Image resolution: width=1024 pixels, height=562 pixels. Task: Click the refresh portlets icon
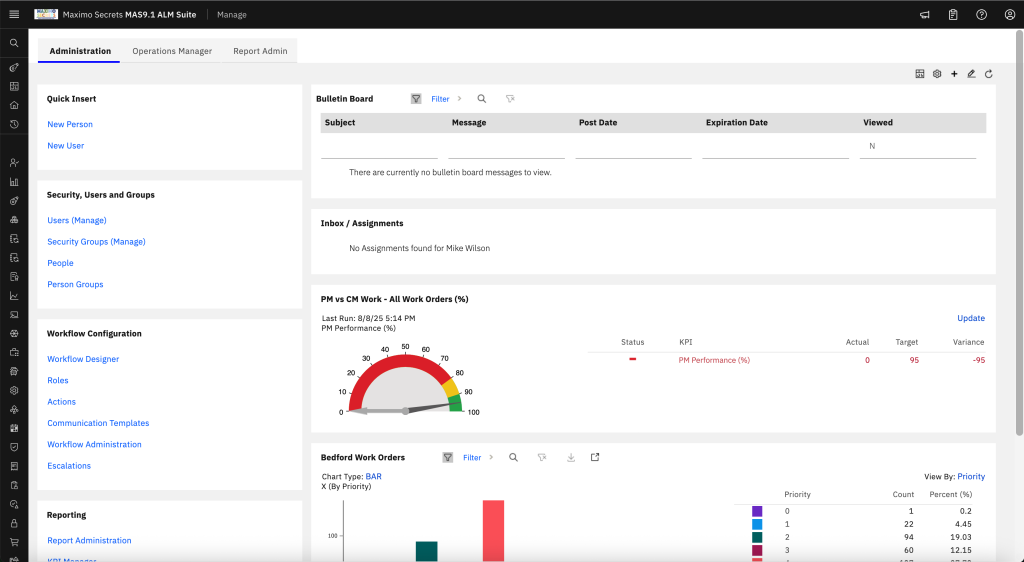click(x=989, y=74)
